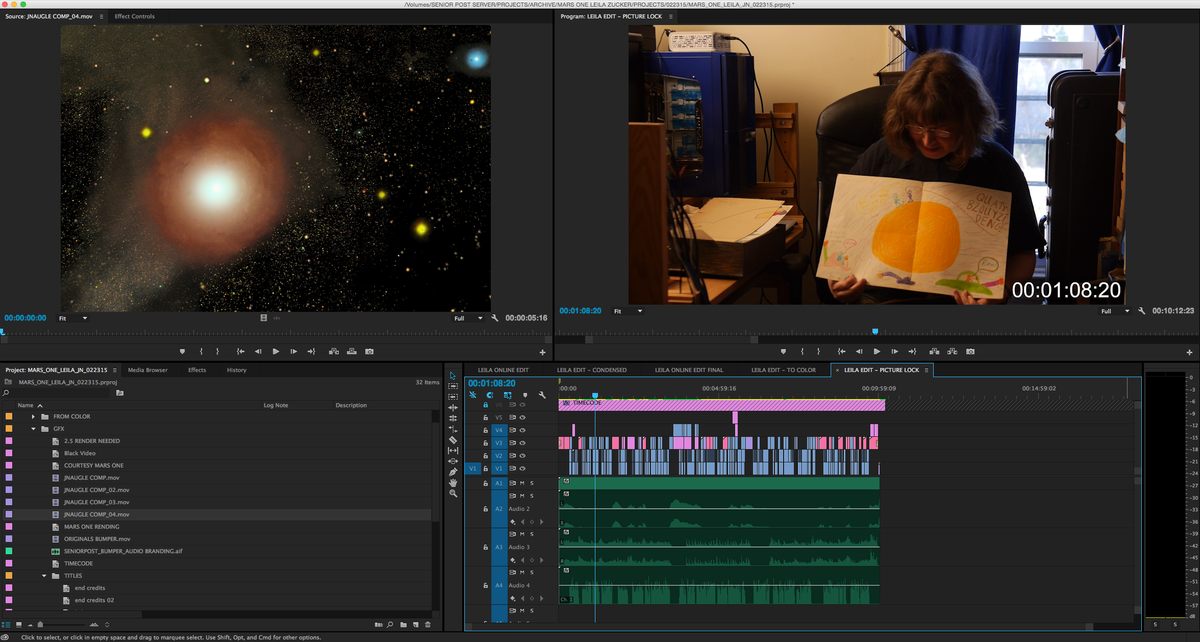Mark In point in Program monitor
Screen dimensions: 1200x642
802,352
